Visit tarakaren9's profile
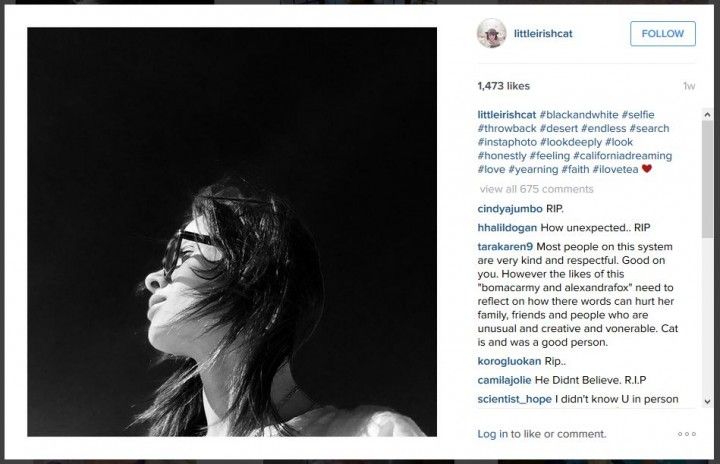This screenshot has height=464, width=720. [505, 247]
